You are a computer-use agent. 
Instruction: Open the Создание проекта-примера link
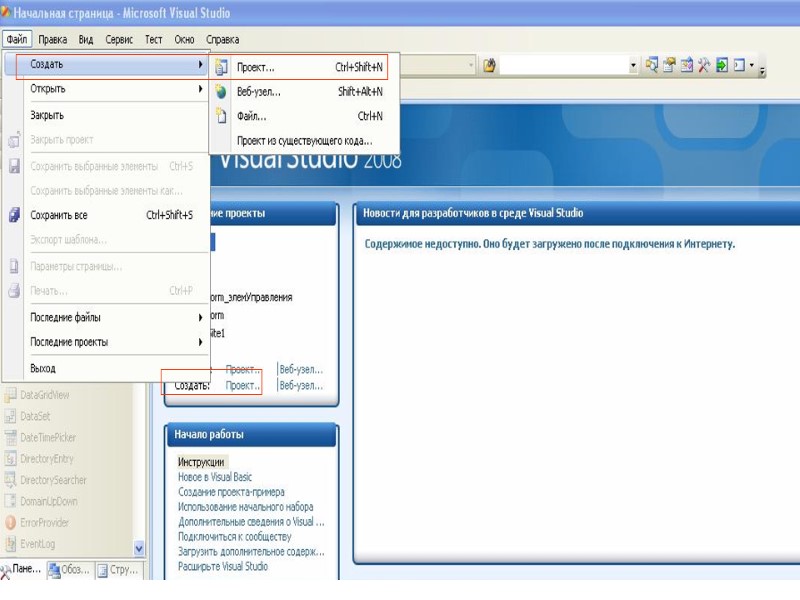(x=231, y=492)
